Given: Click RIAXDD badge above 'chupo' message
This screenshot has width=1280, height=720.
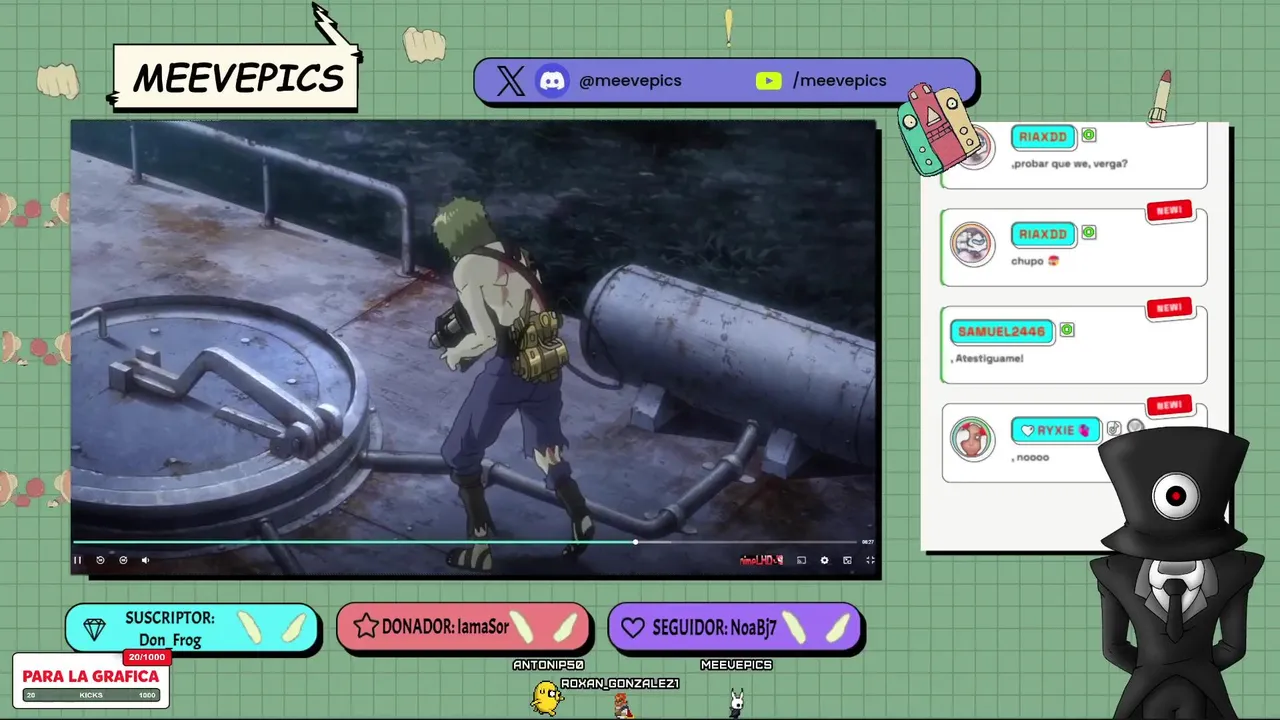Looking at the screenshot, I should tap(1043, 234).
